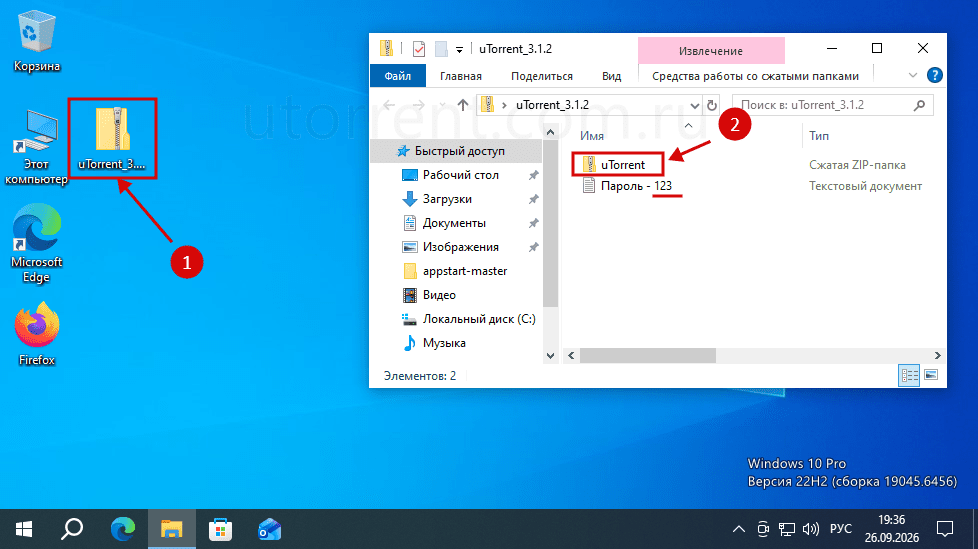The width and height of the screenshot is (978, 549).
Task: Launch Firefox from desktop shortcut
Action: (x=37, y=334)
